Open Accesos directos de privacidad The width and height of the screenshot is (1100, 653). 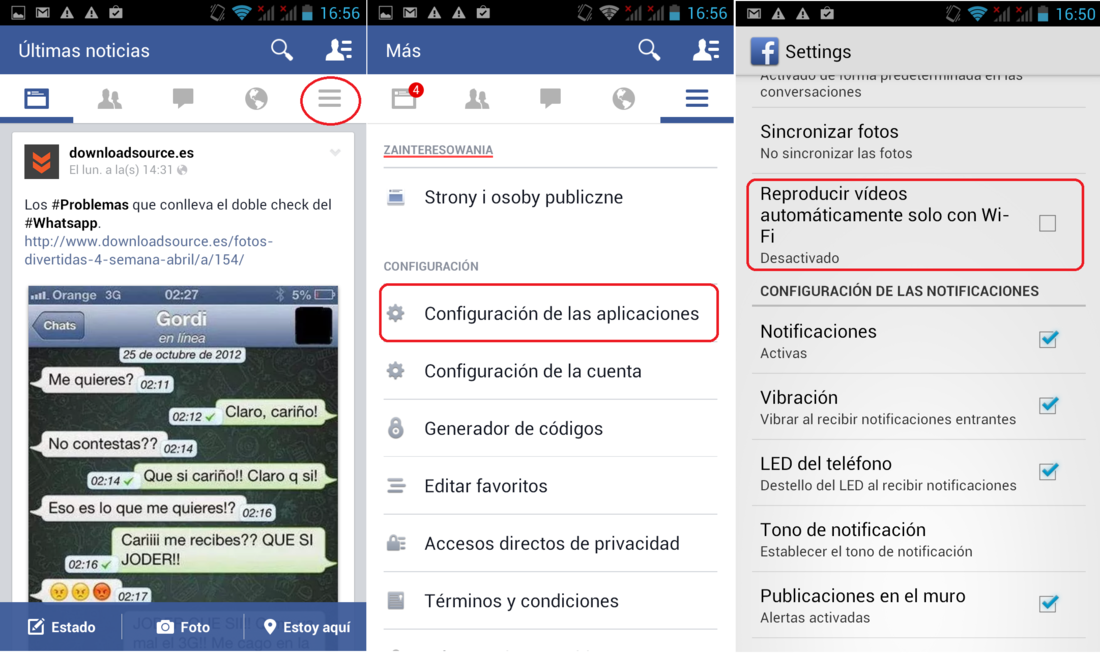[x=551, y=543]
